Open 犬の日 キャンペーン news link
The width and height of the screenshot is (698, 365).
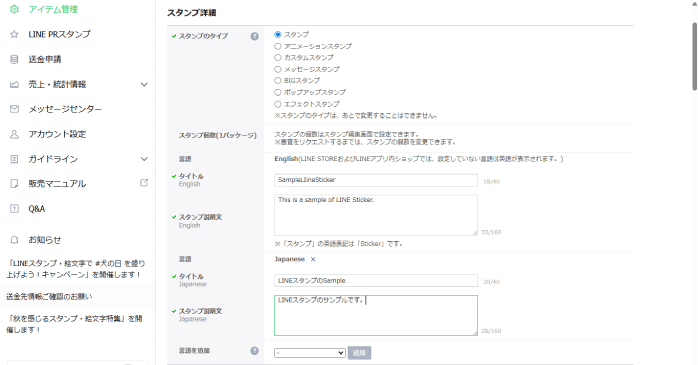point(76,269)
